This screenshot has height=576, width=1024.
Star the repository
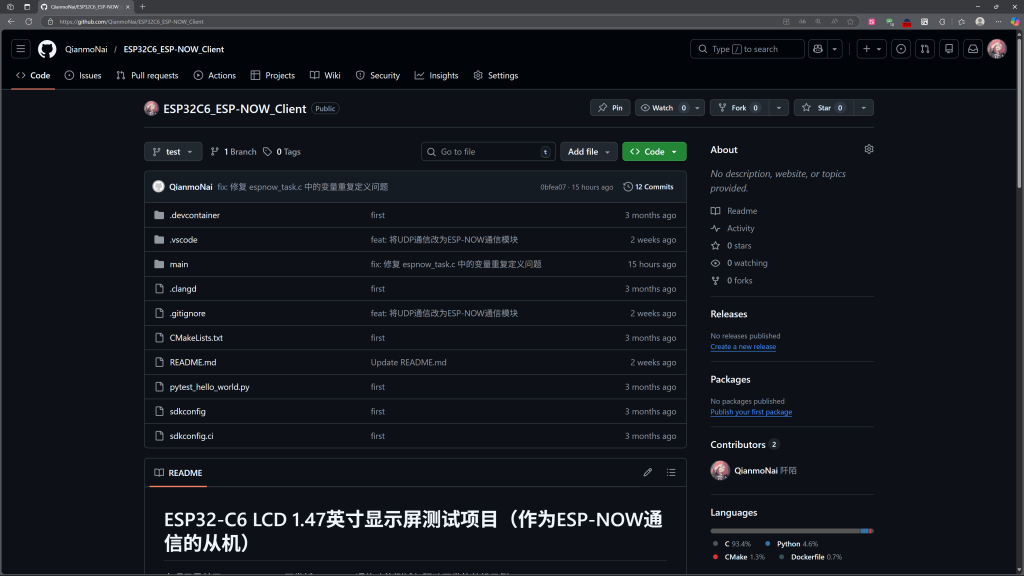tap(824, 108)
